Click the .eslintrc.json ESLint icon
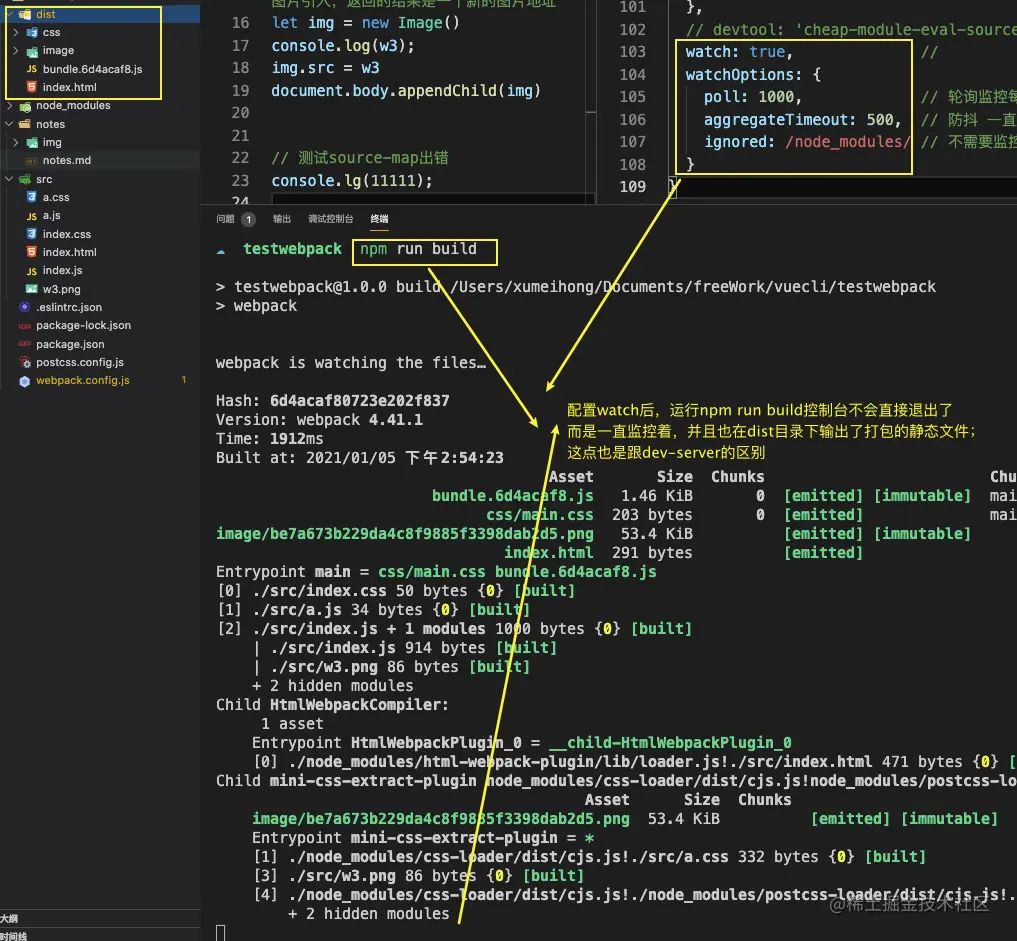The width and height of the screenshot is (1017, 941). tap(25, 307)
